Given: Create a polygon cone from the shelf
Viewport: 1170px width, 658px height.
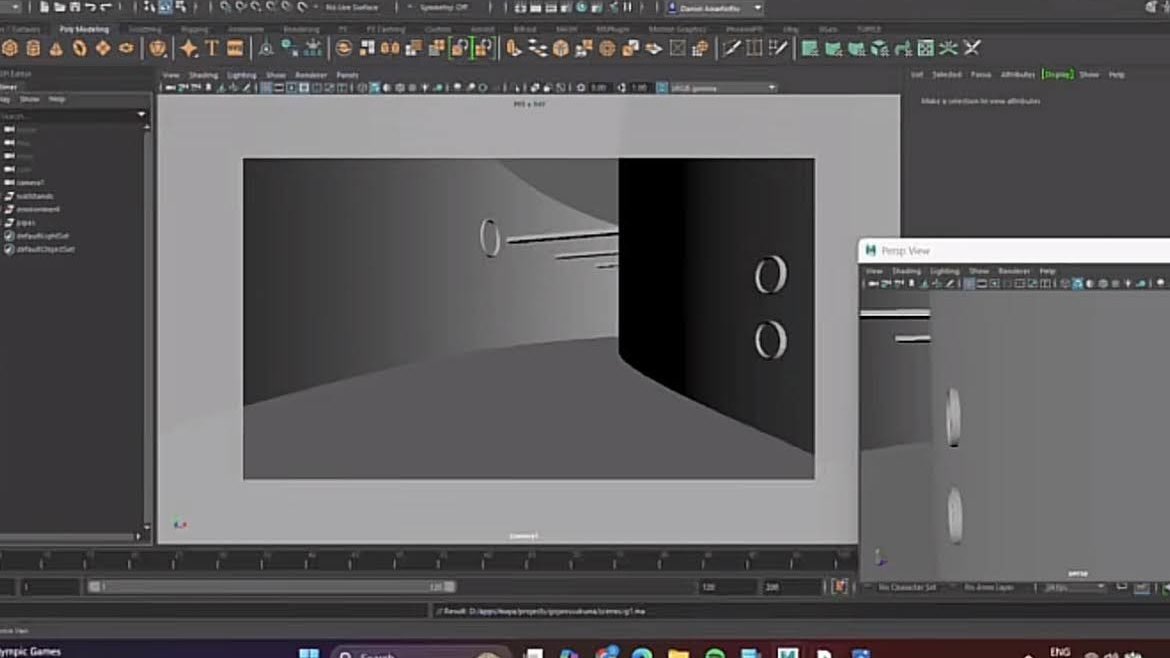Looking at the screenshot, I should click(57, 48).
